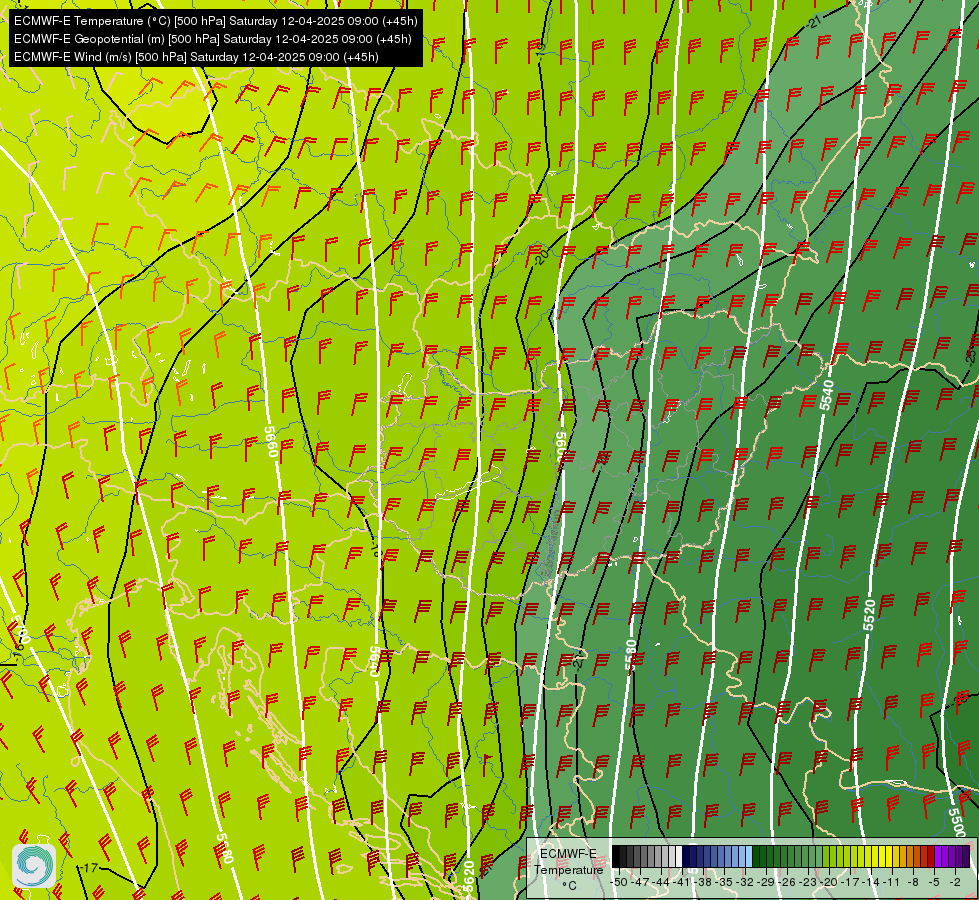Image resolution: width=979 pixels, height=900 pixels.
Task: Click the -17 isotherm label on the map
Action: (89, 868)
